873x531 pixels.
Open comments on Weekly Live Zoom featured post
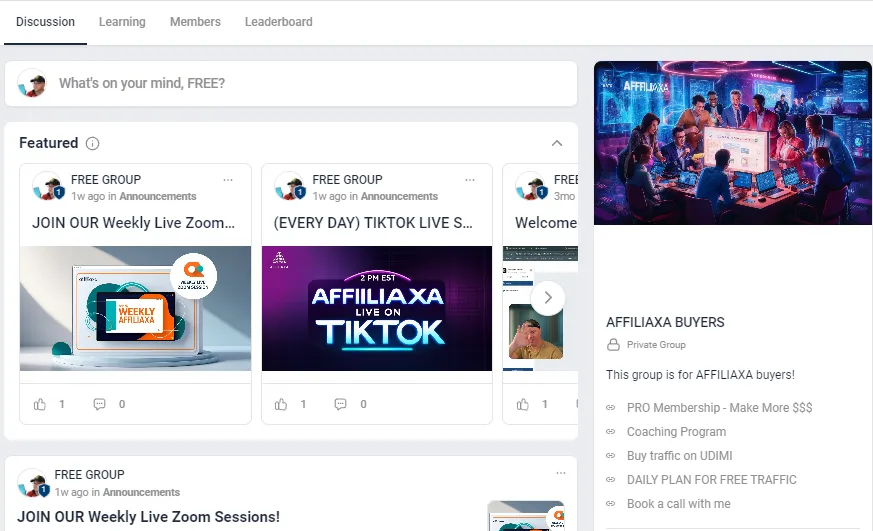click(x=100, y=404)
